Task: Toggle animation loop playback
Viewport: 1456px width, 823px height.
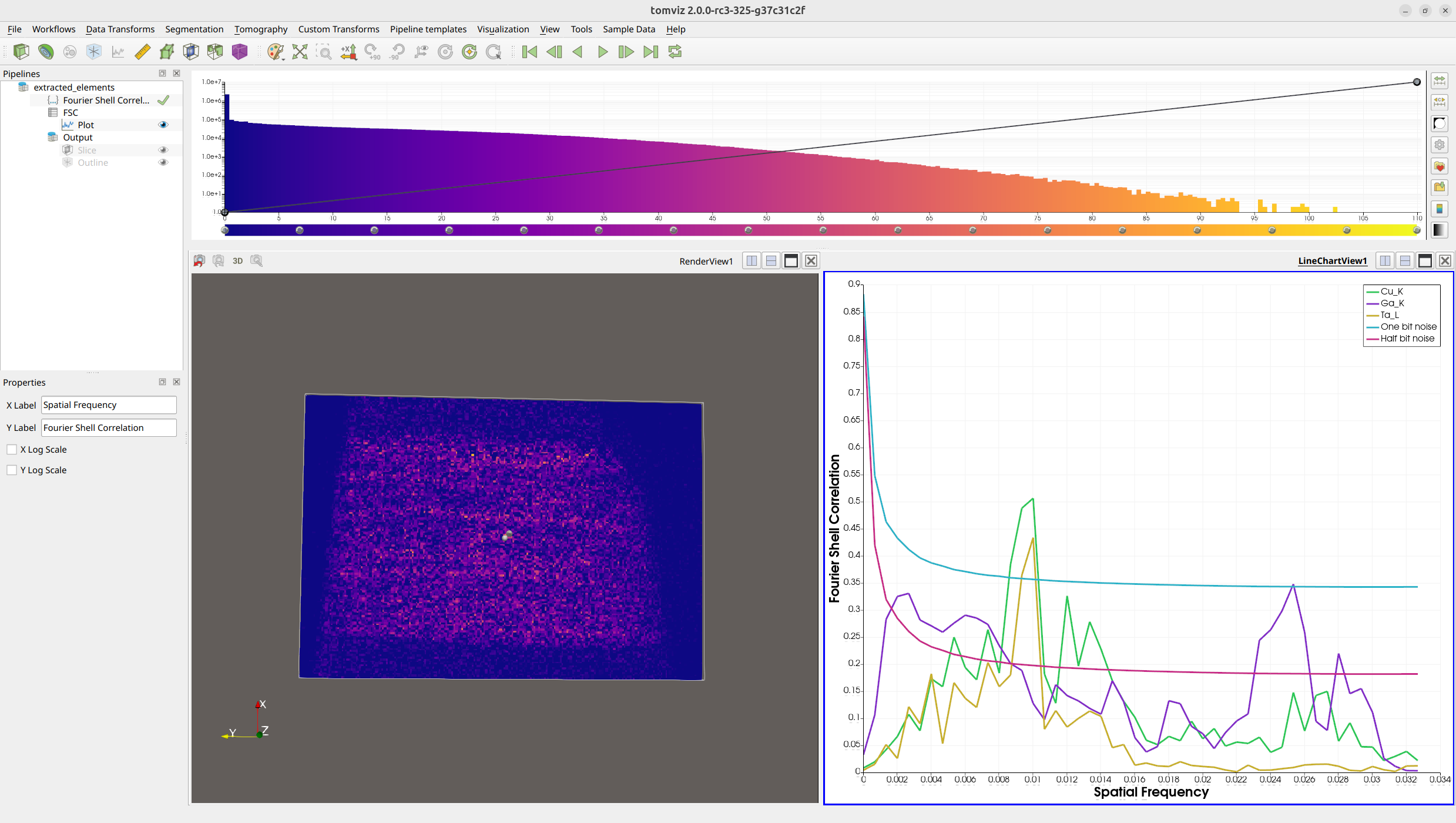Action: (x=675, y=52)
